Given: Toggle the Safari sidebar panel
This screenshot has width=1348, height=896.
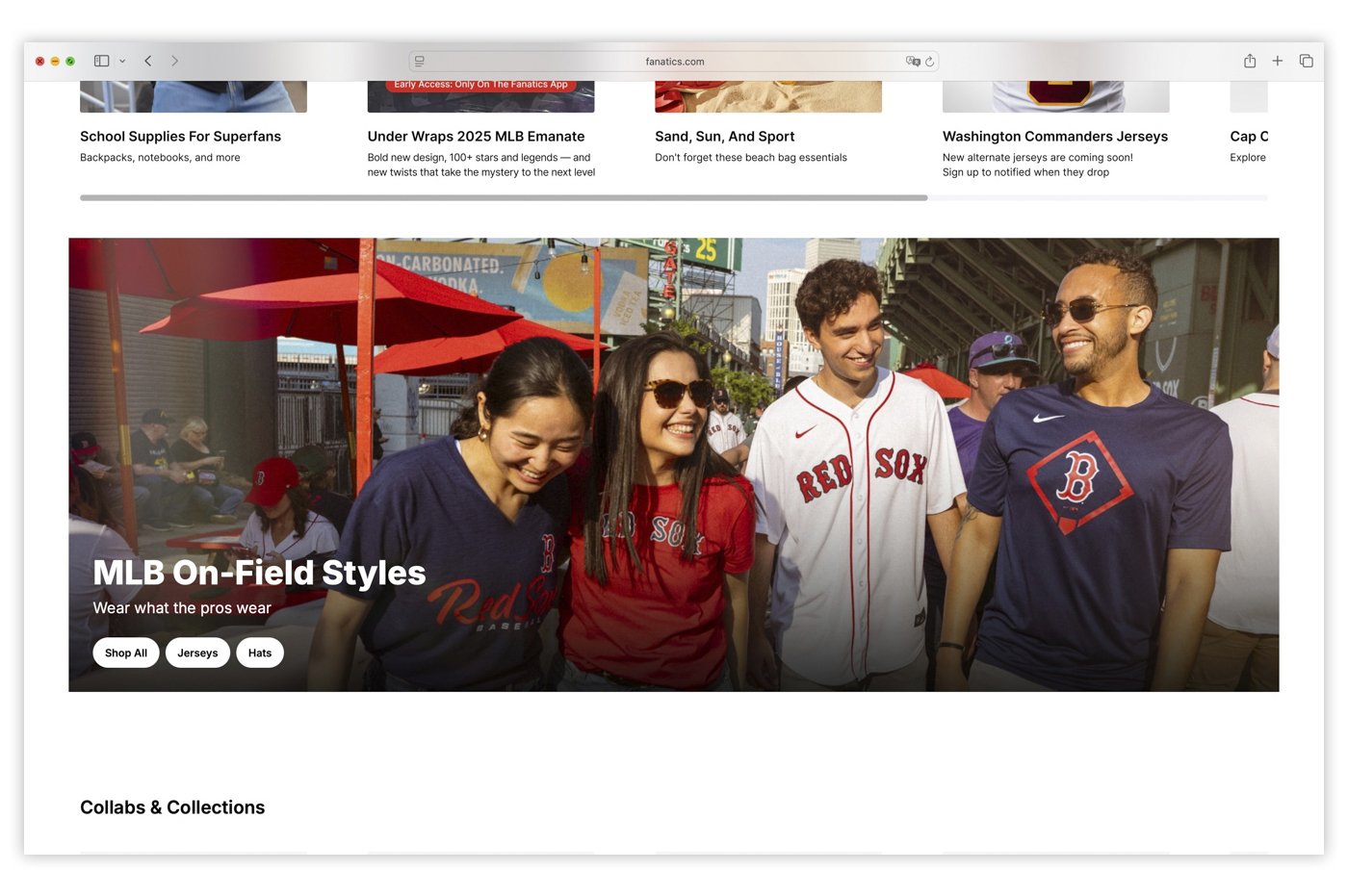Looking at the screenshot, I should (101, 61).
